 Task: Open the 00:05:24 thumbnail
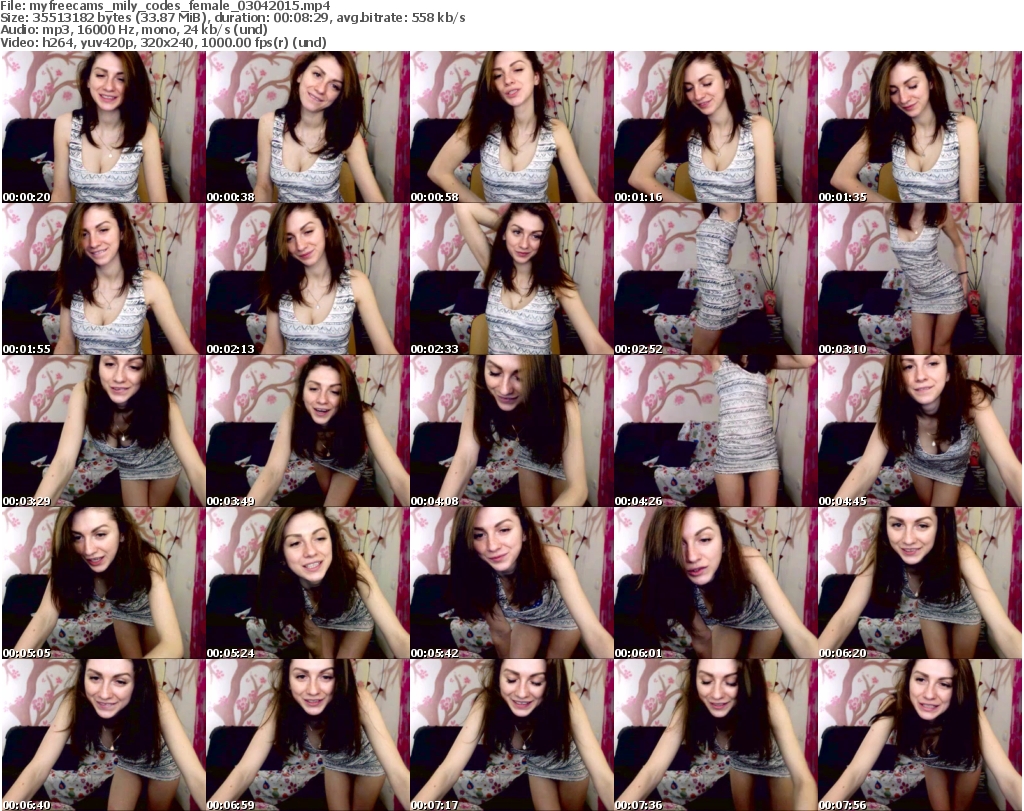point(307,583)
